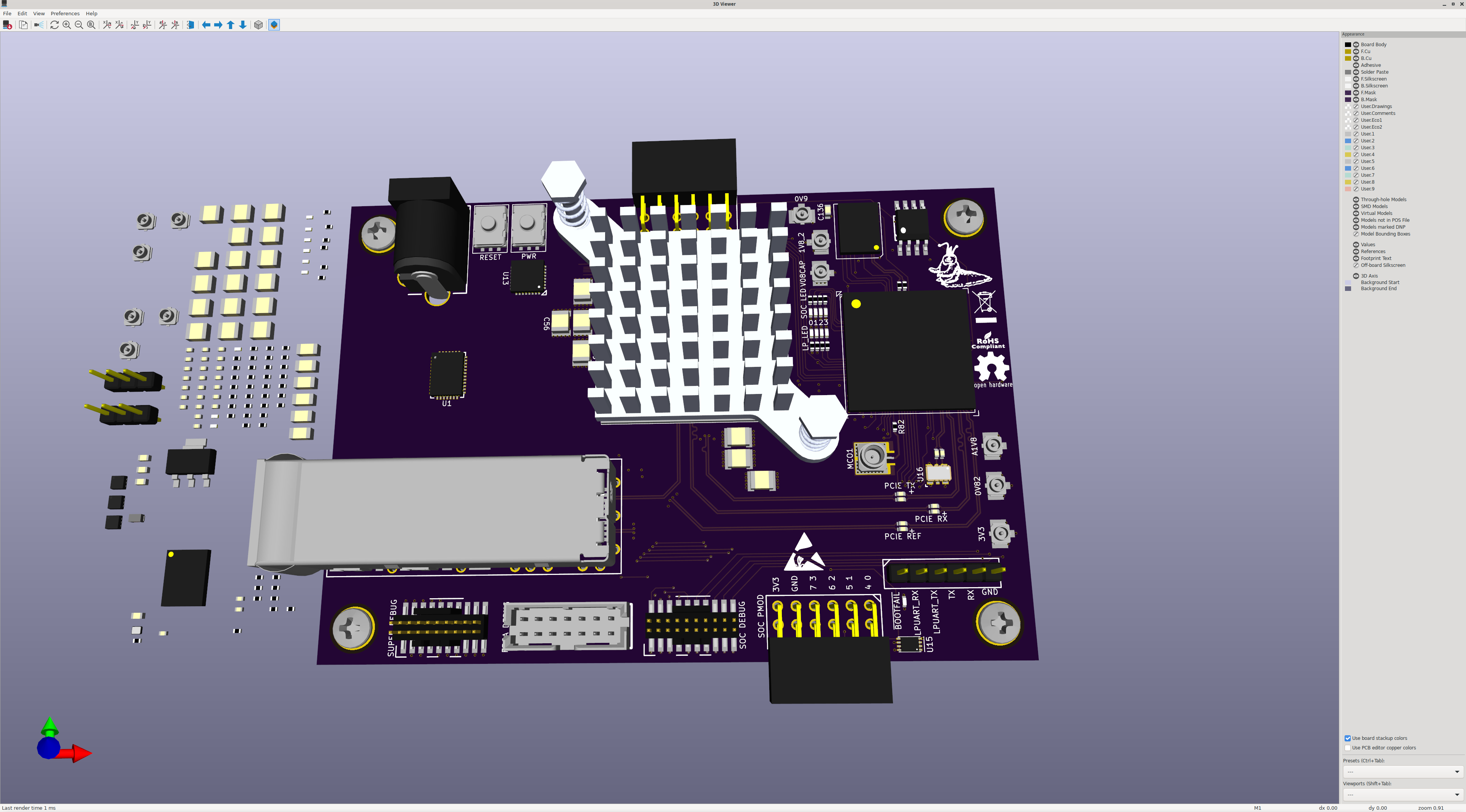The image size is (1466, 812).
Task: Hide the F.Silkscreen layer visibility
Action: 1356,79
